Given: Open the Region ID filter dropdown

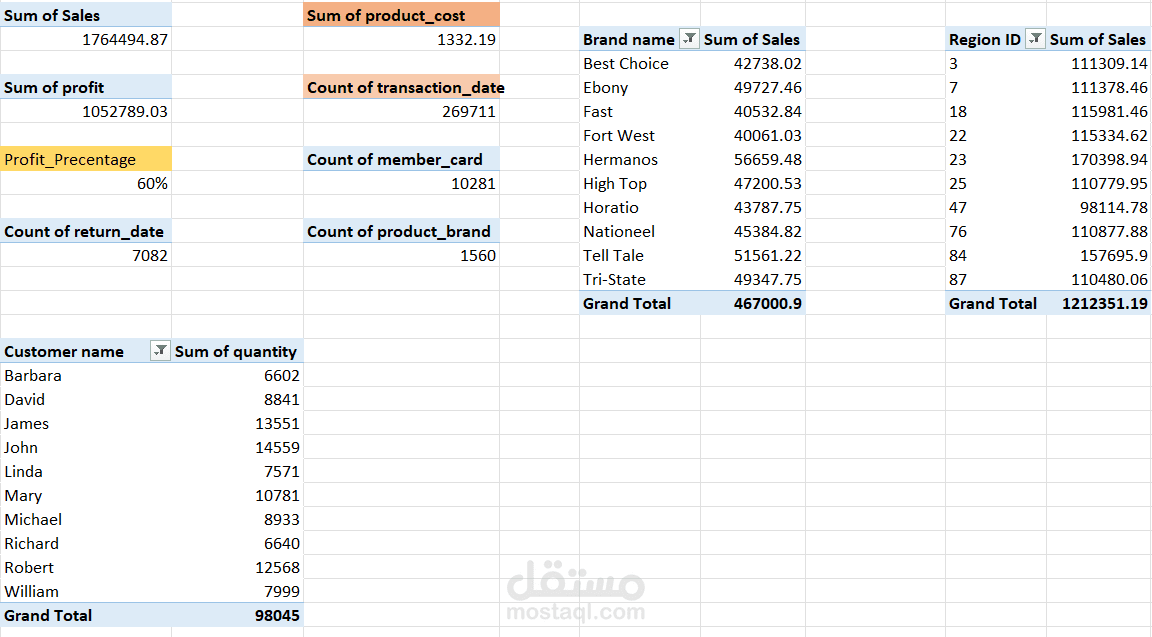Looking at the screenshot, I should click(x=1035, y=39).
